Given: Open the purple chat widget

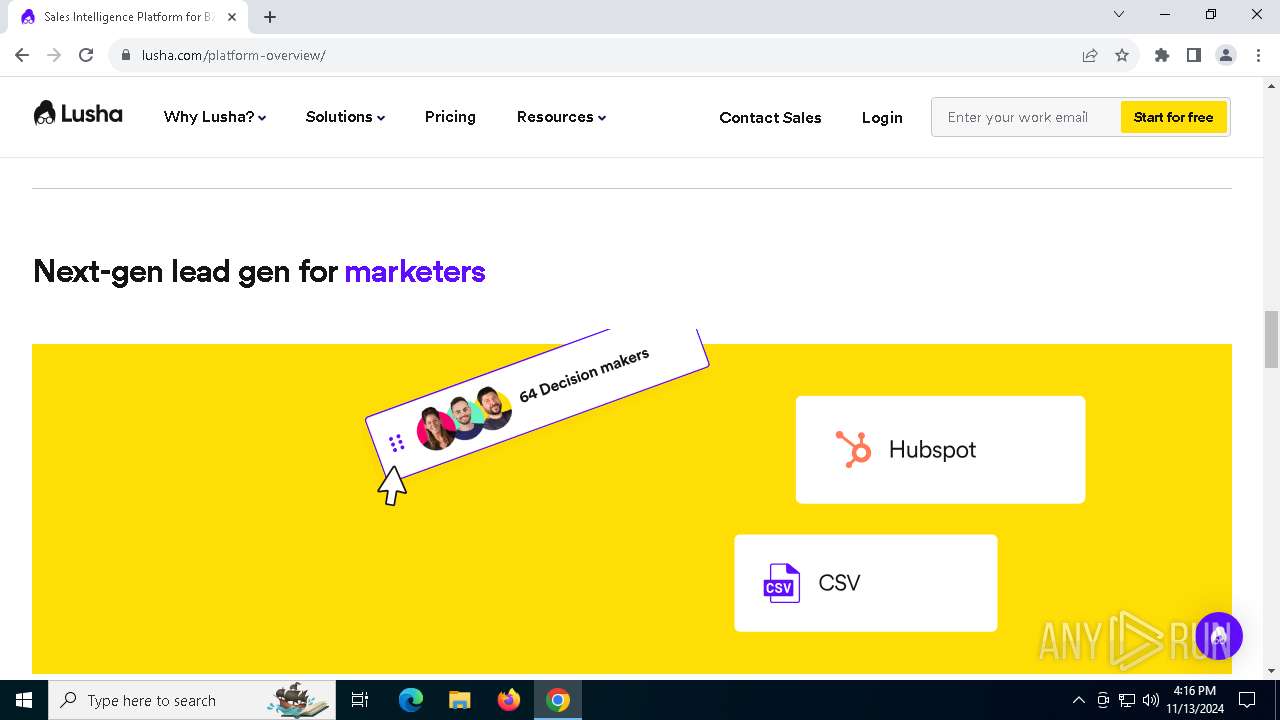Looking at the screenshot, I should coord(1218,636).
